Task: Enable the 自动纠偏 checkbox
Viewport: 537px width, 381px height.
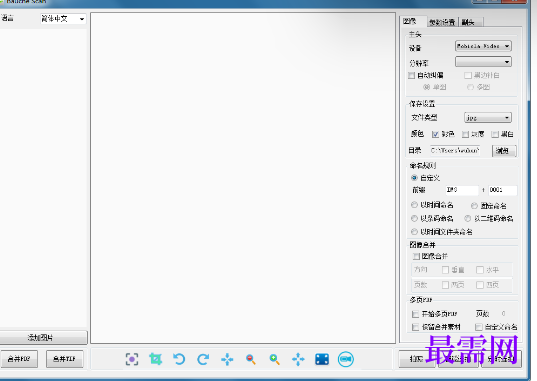Action: point(412,75)
